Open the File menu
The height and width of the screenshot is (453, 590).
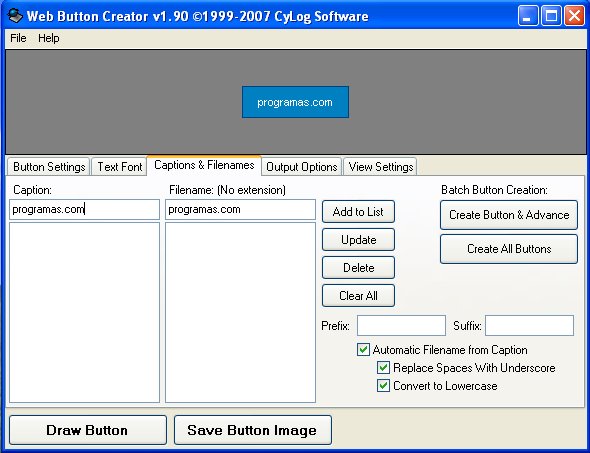click(18, 38)
